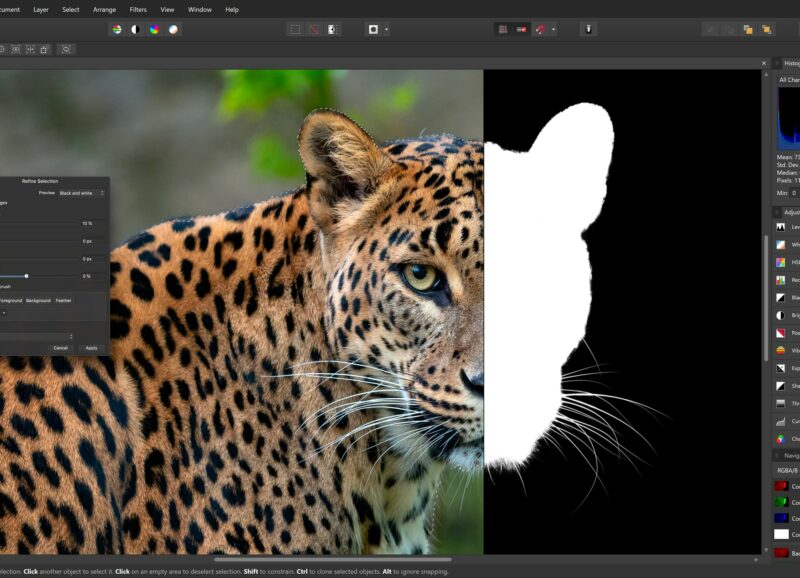Add a Posterize adjustment
Image resolution: width=800 pixels, height=578 pixels.
[781, 333]
